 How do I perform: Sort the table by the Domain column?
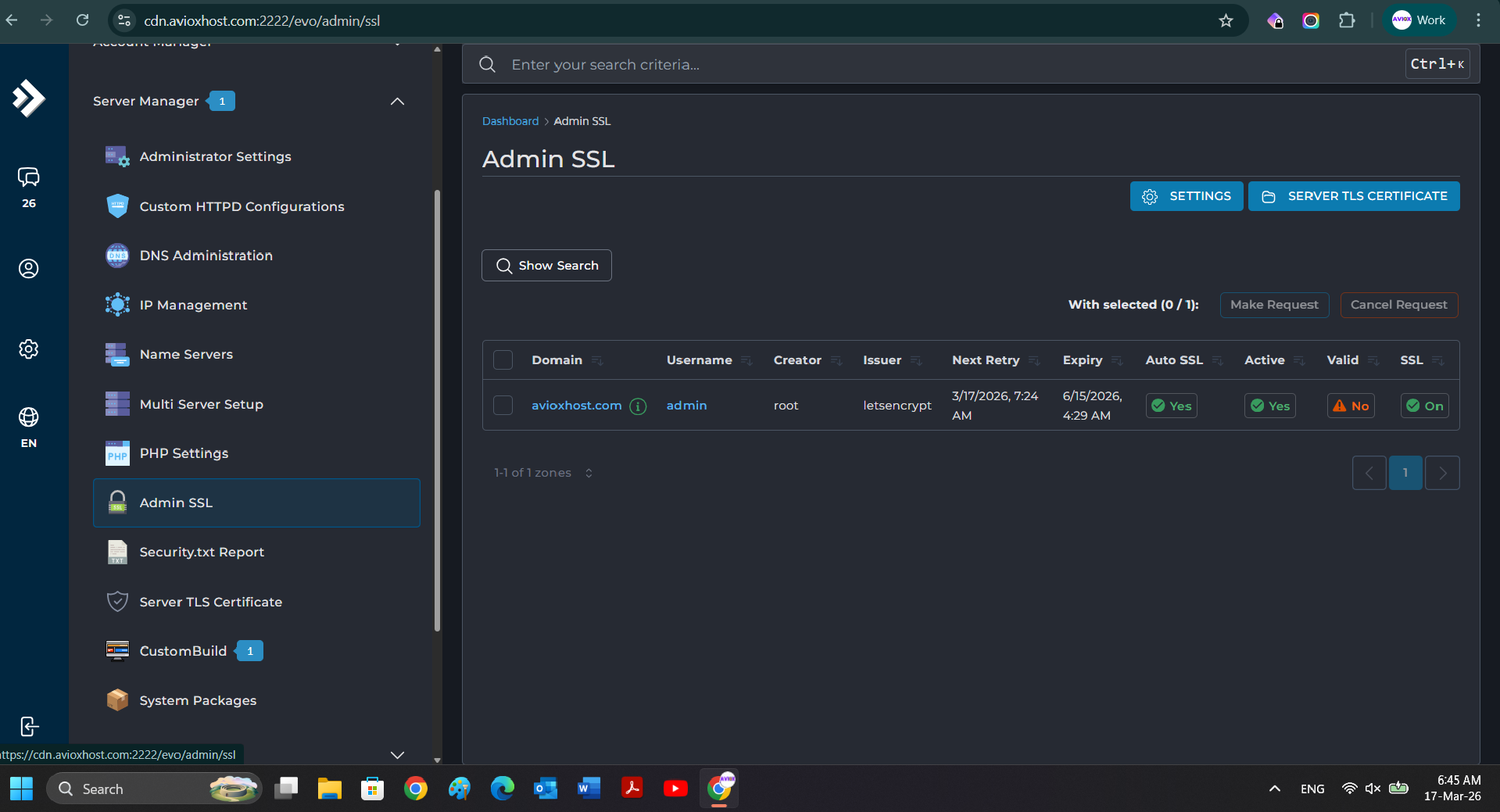[557, 360]
